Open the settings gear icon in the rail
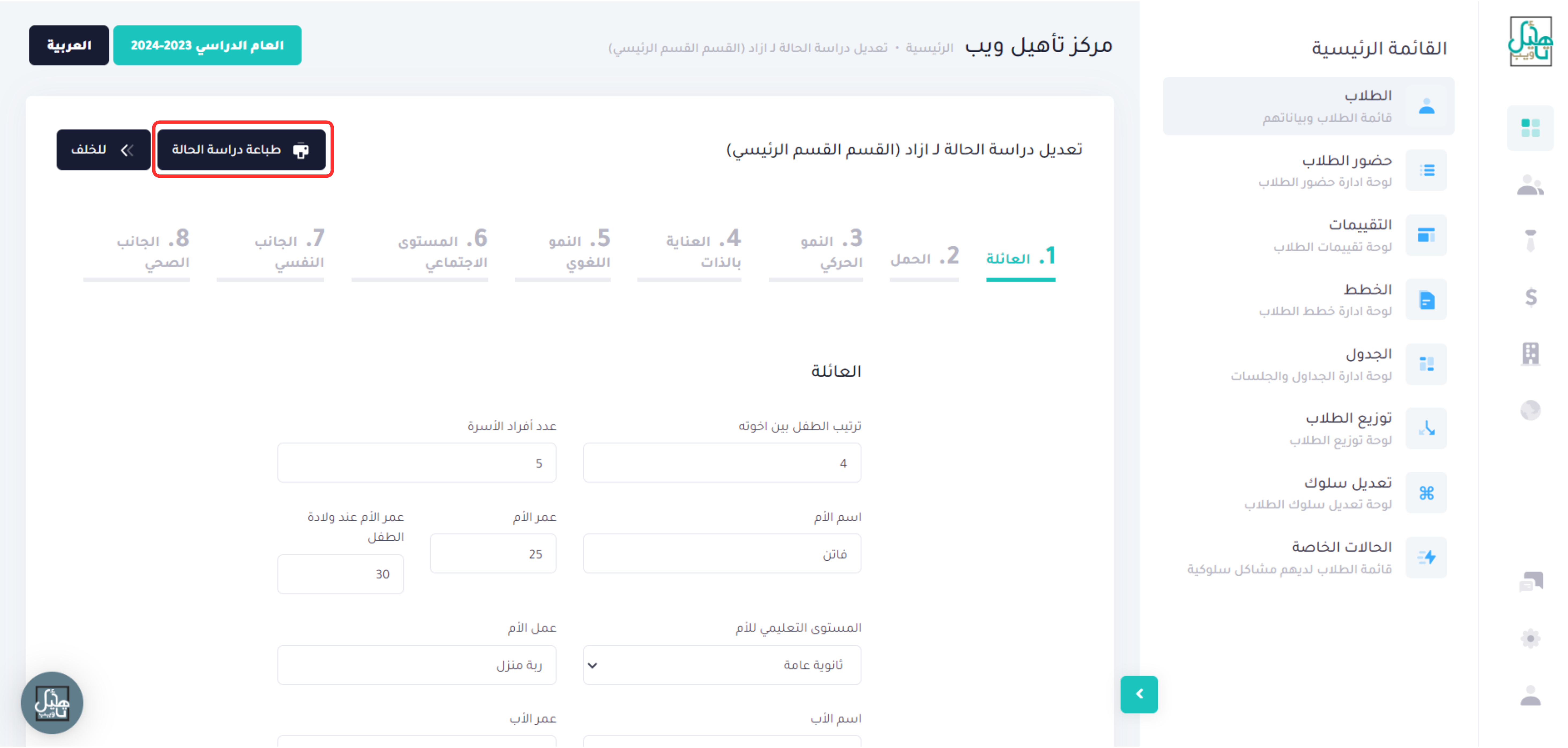The width and height of the screenshot is (1568, 748). pyautogui.click(x=1530, y=638)
